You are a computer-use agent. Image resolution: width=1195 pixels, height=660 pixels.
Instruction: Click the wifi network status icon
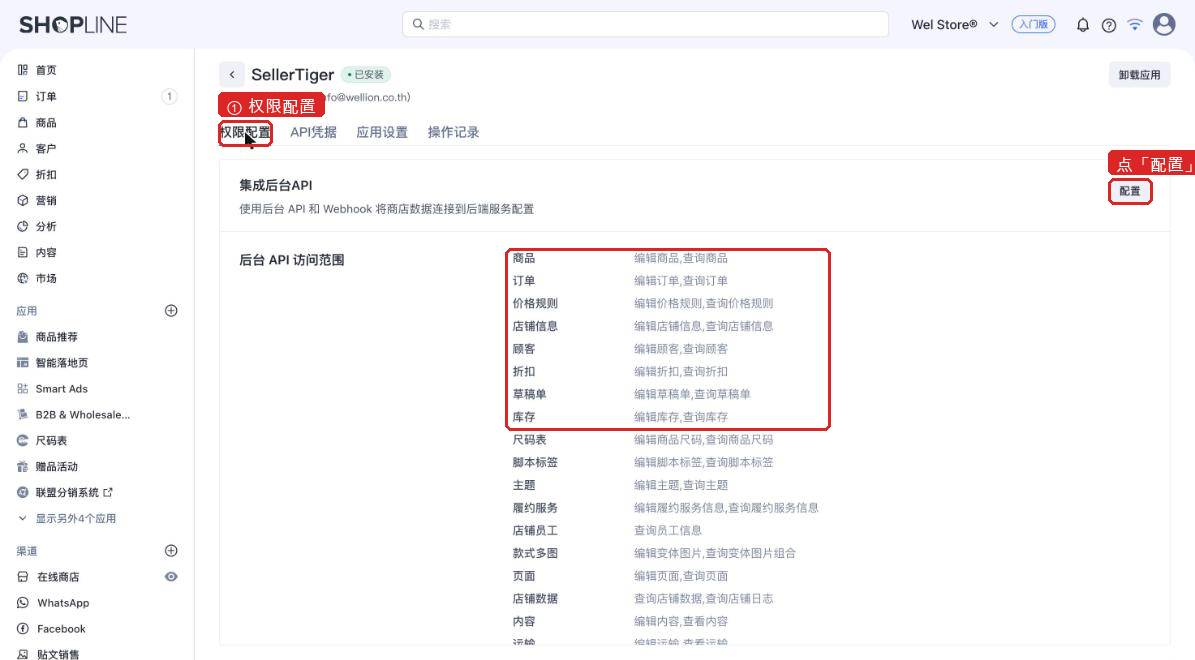point(1135,24)
